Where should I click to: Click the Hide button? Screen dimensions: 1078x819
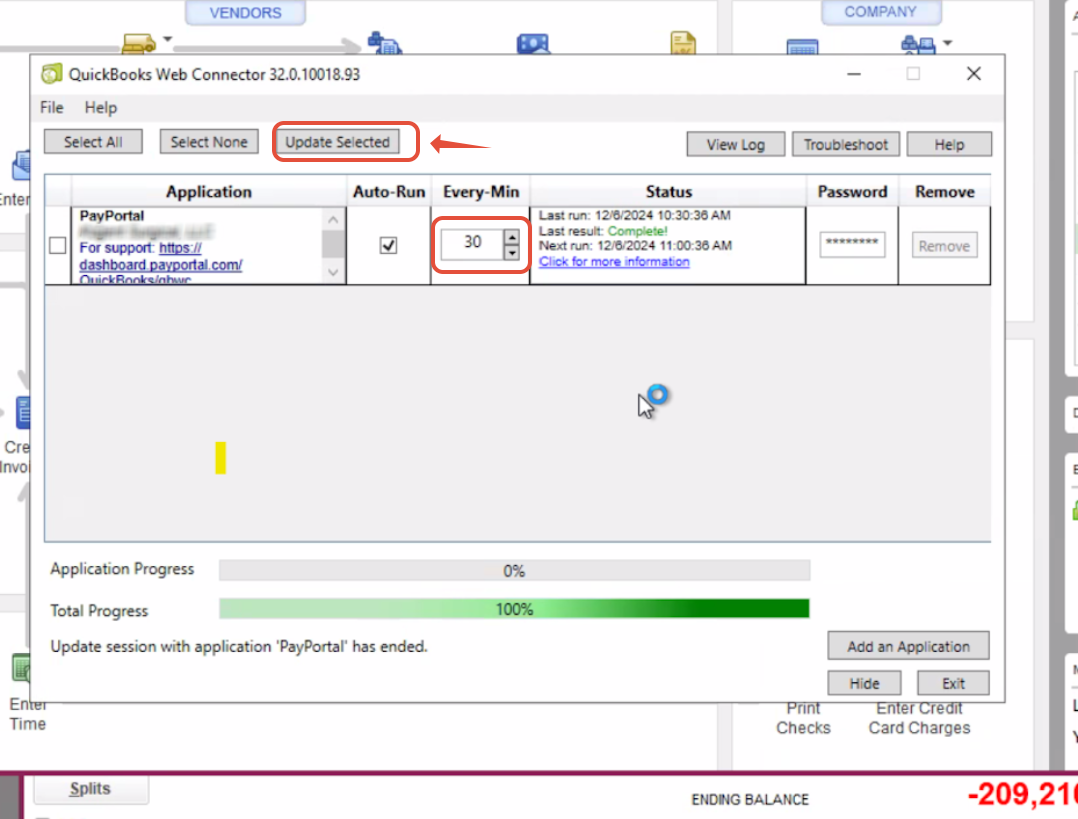(x=864, y=683)
